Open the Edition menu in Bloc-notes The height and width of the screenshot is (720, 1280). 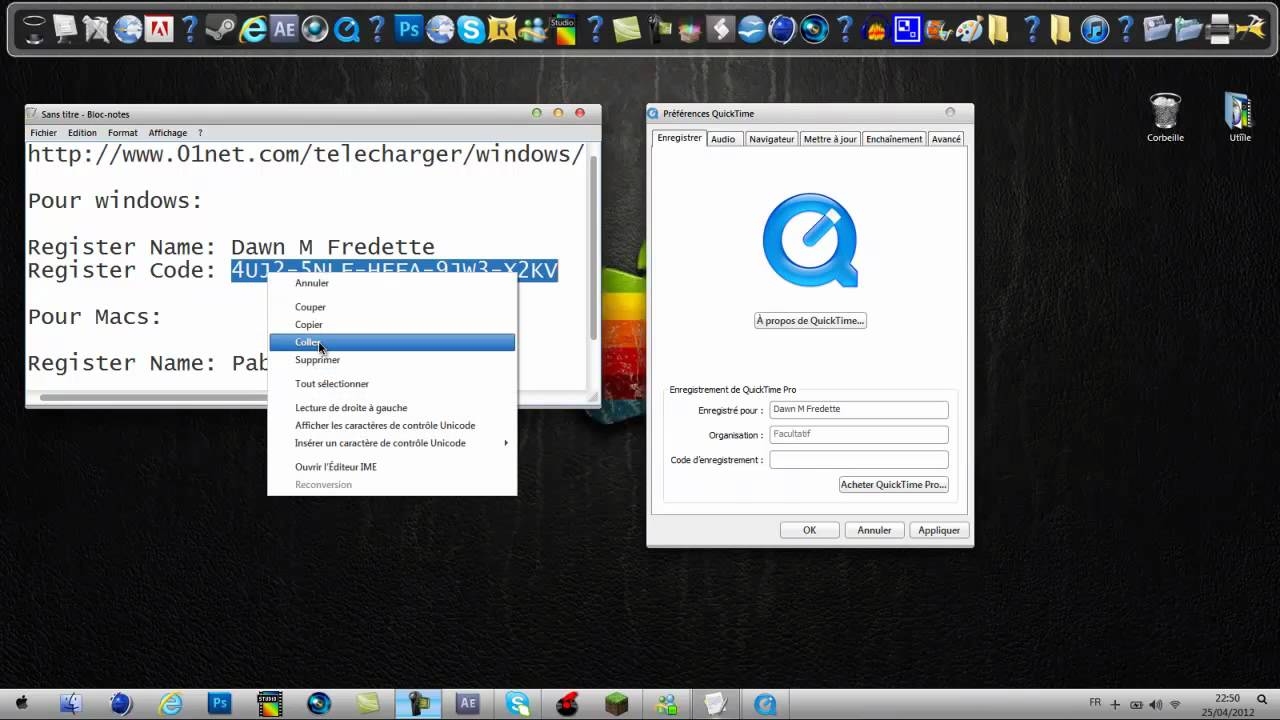82,133
